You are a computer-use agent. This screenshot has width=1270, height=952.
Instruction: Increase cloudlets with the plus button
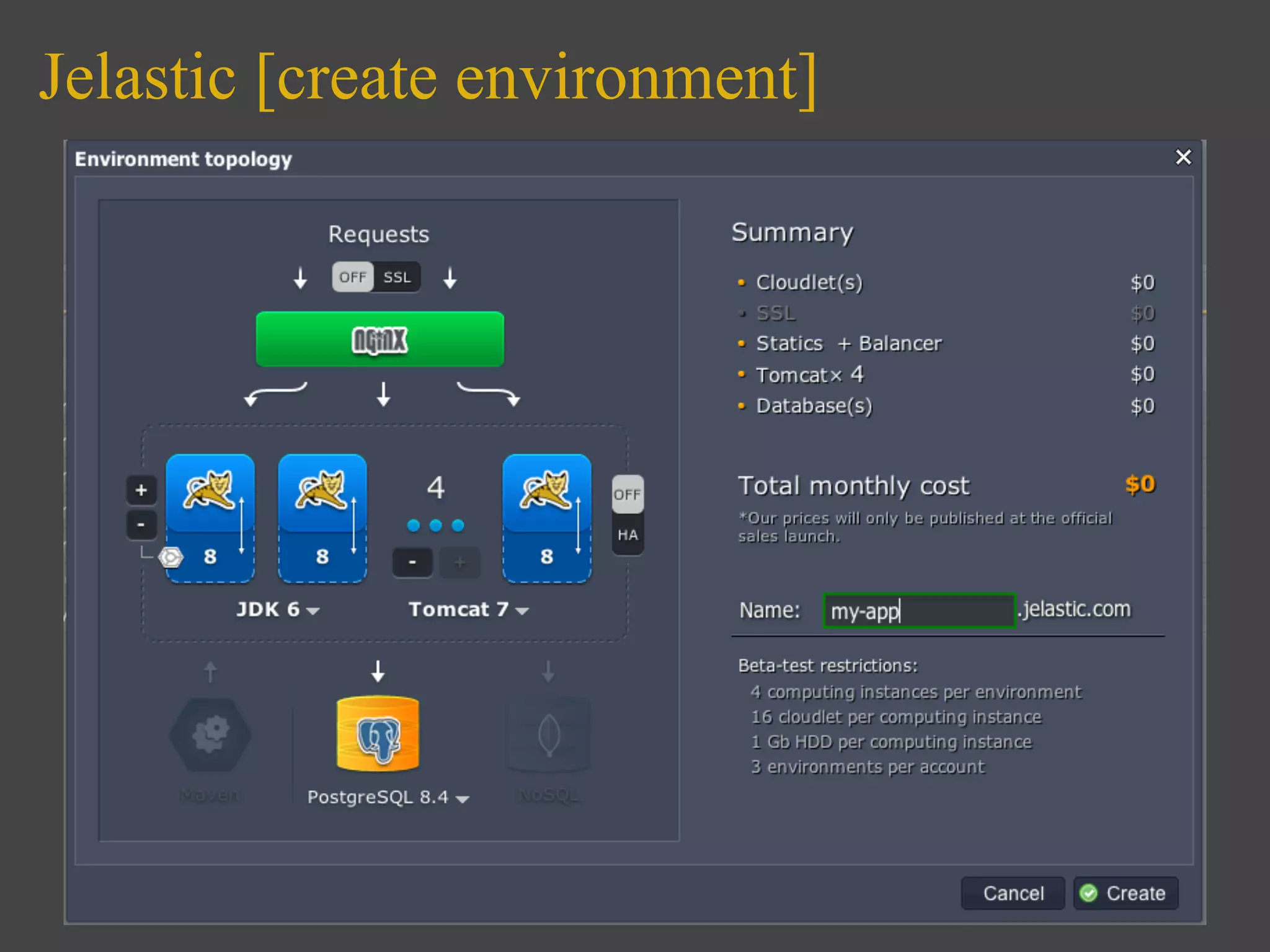click(141, 490)
